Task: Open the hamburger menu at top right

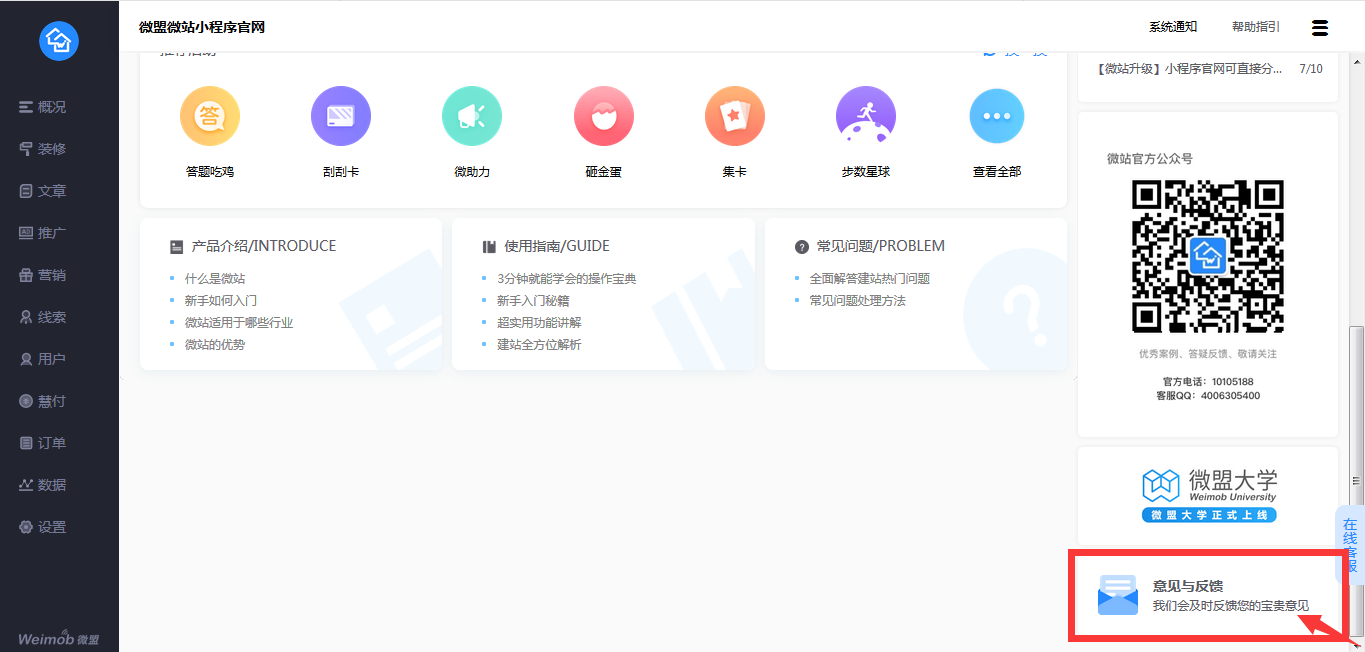Action: (x=1320, y=28)
